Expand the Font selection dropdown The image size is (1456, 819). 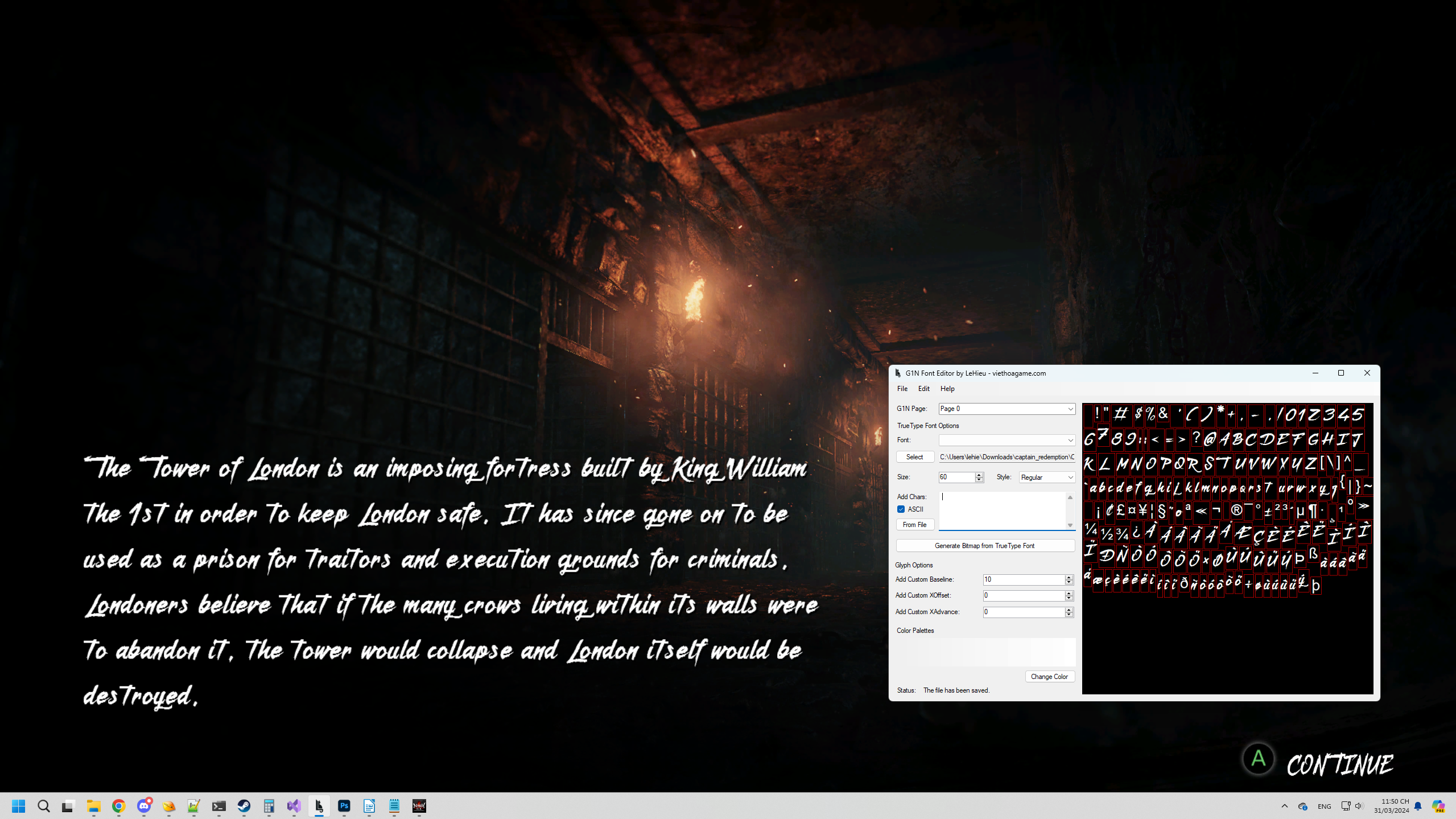(x=1007, y=440)
